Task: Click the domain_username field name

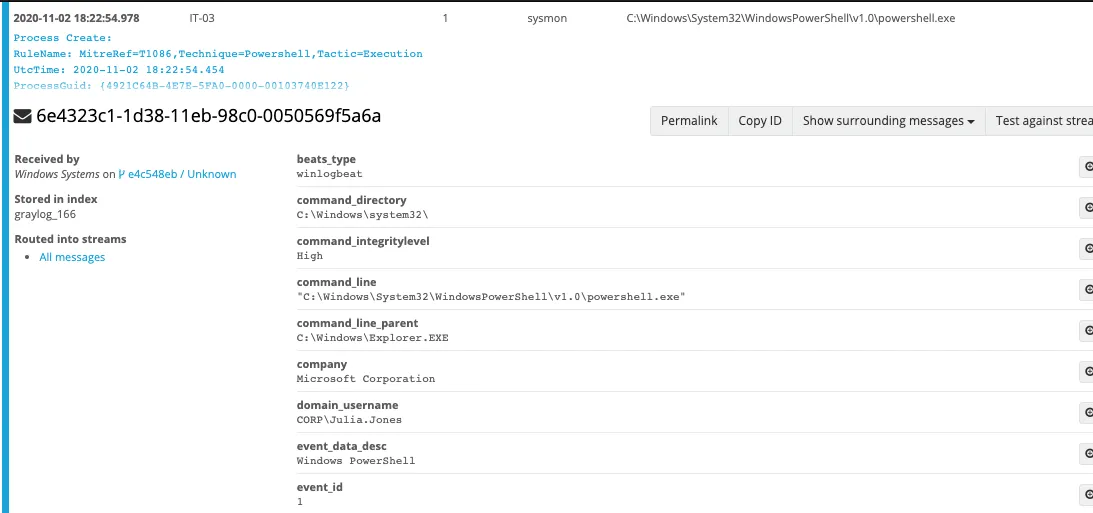Action: pyautogui.click(x=346, y=406)
